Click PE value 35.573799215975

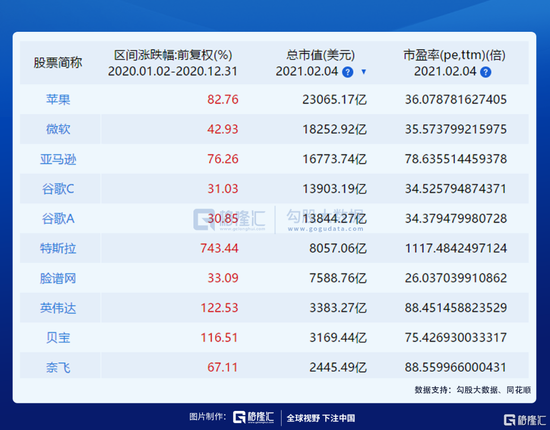[456, 129]
